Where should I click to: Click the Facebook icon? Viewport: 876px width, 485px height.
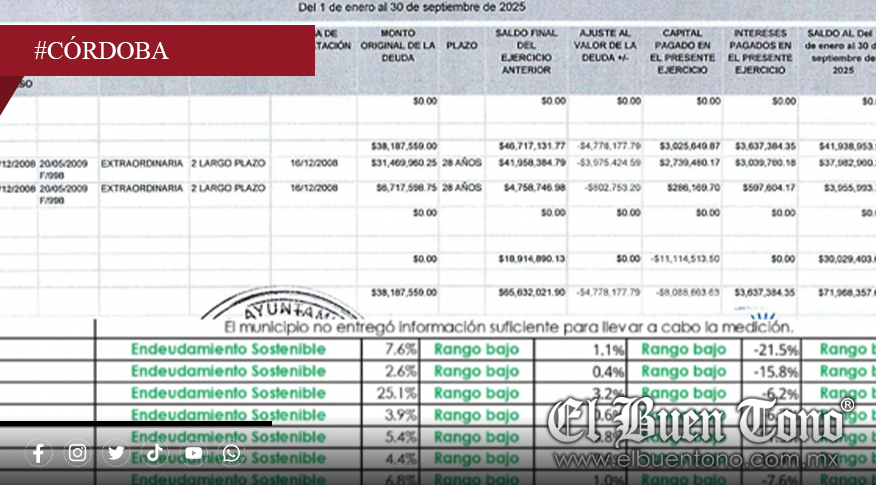39,453
